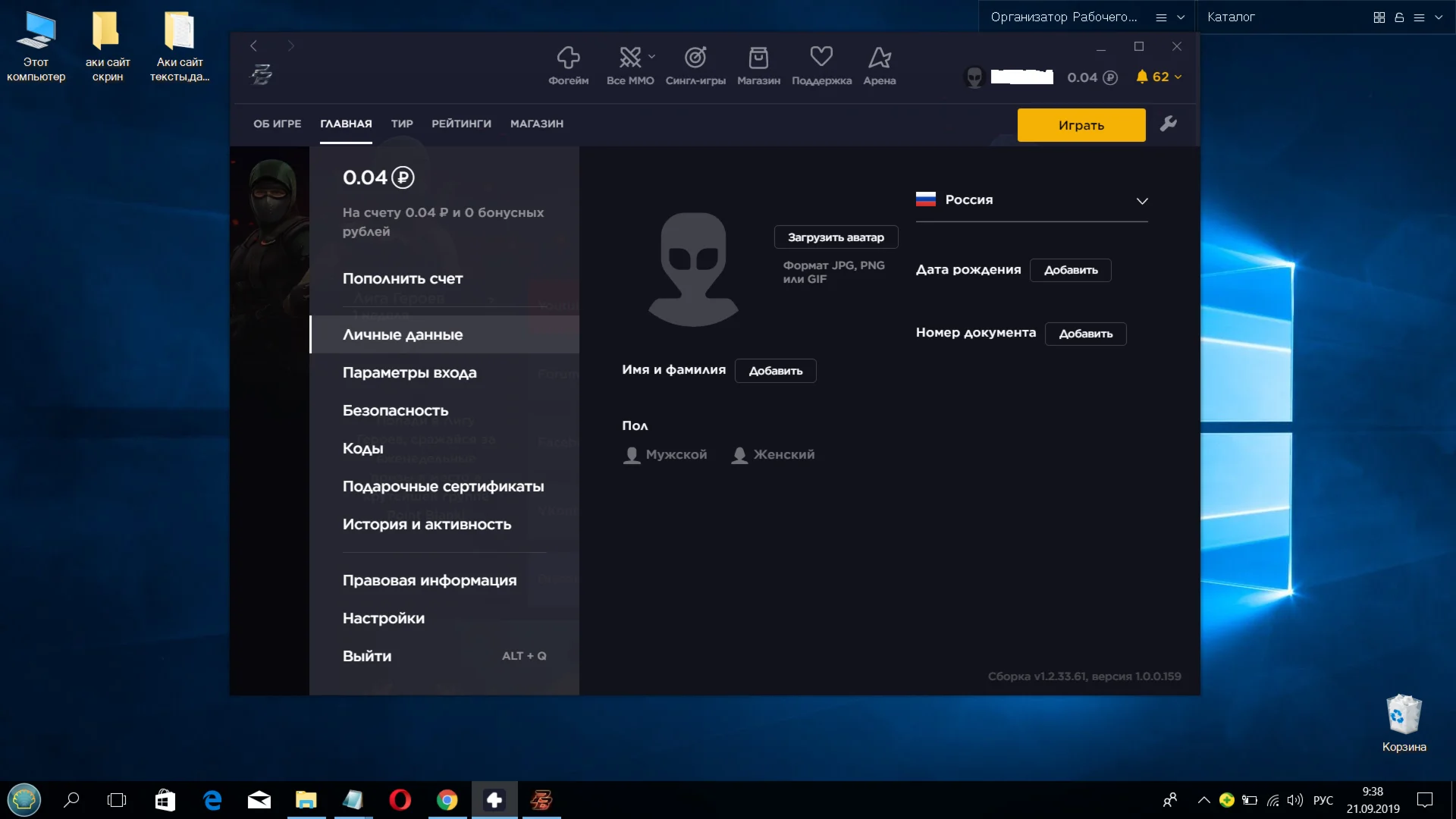Select Мужской gender option
Image resolution: width=1456 pixels, height=819 pixels.
[x=665, y=454]
